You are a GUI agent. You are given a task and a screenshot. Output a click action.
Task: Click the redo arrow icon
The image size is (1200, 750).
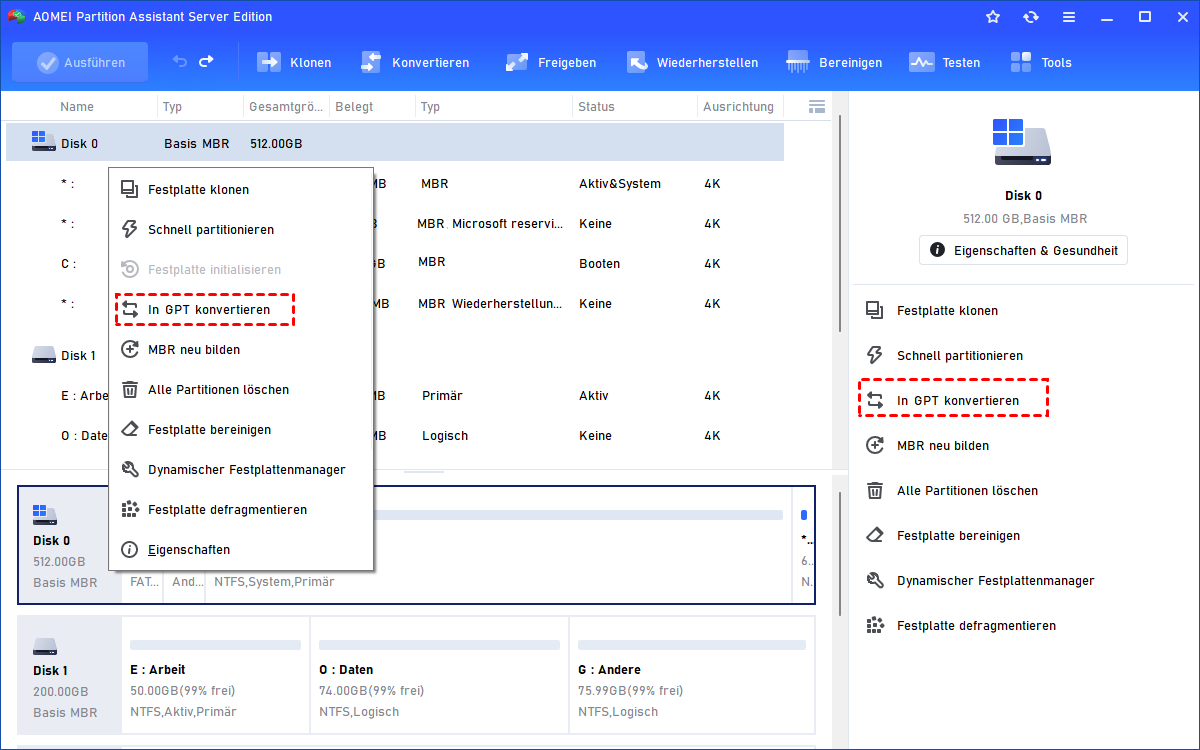tap(206, 62)
